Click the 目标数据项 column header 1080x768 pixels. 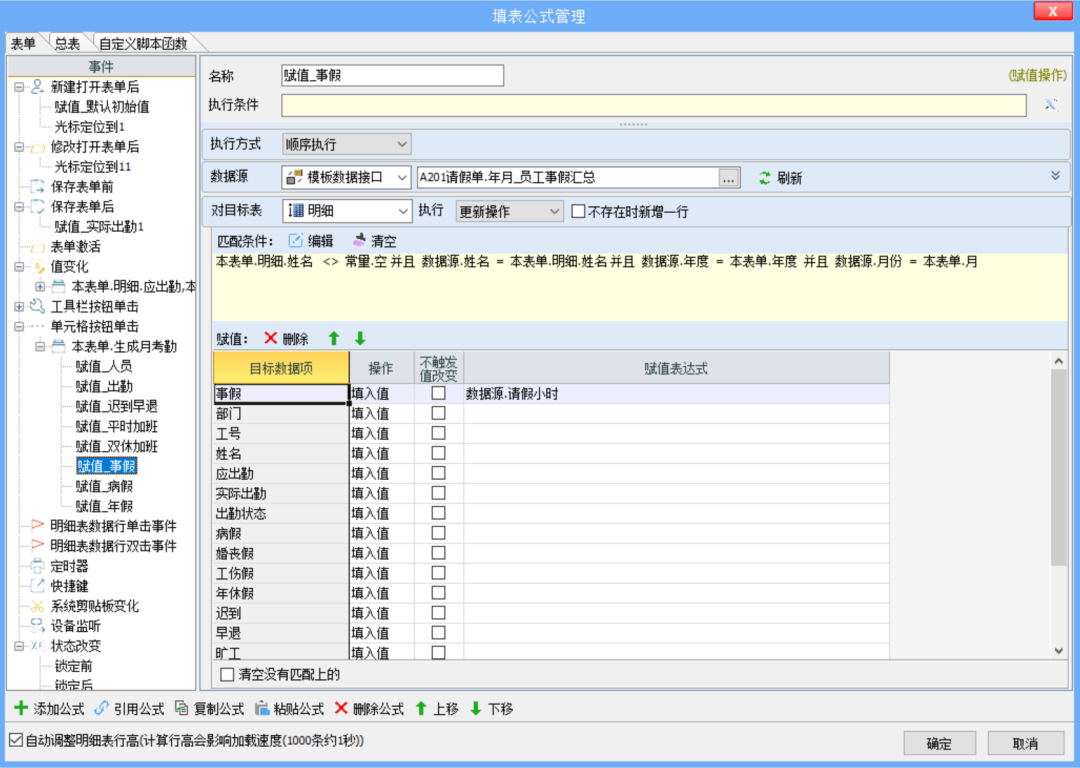(x=281, y=368)
